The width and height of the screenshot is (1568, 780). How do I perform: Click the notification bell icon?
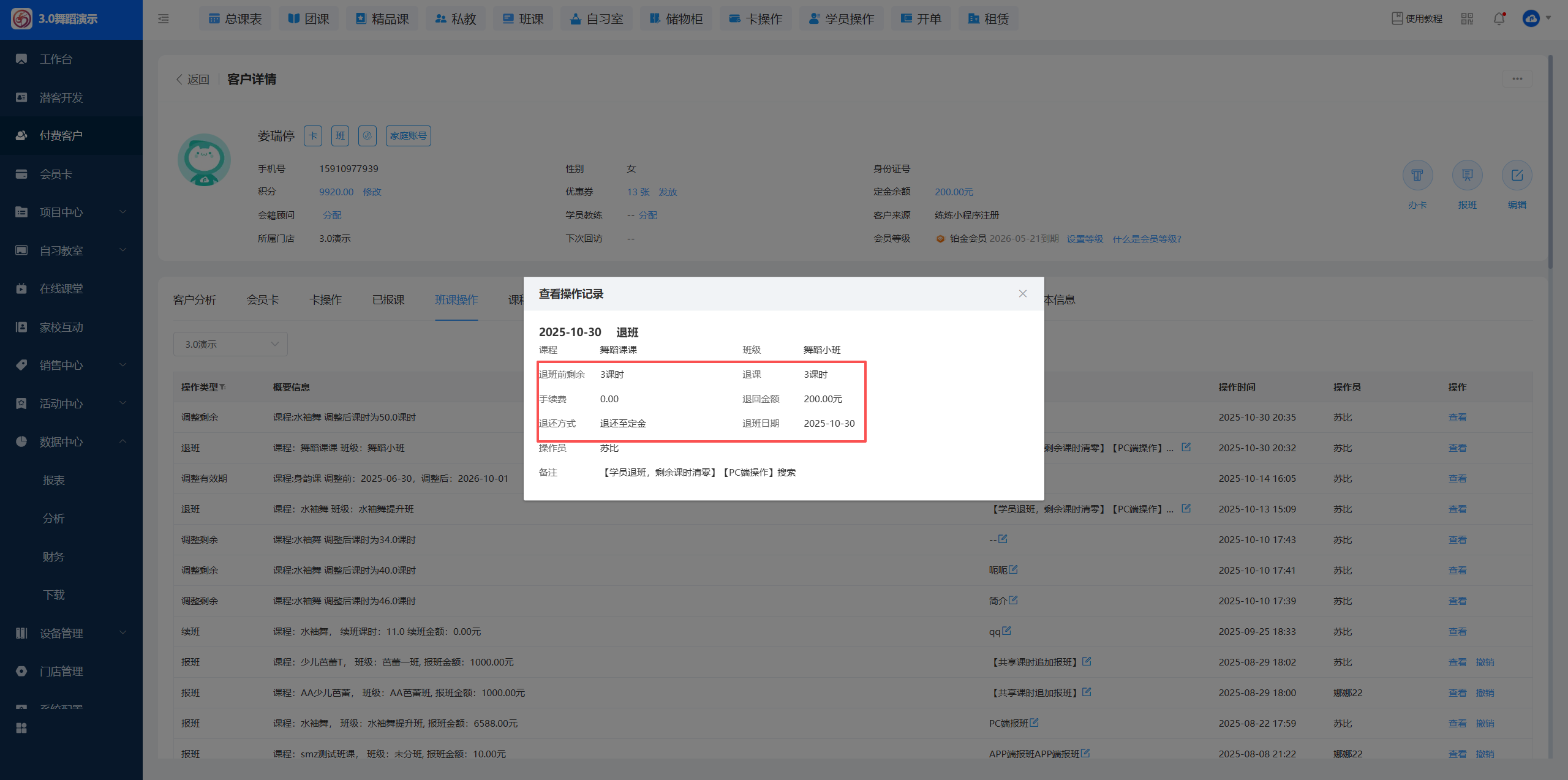(x=1499, y=19)
